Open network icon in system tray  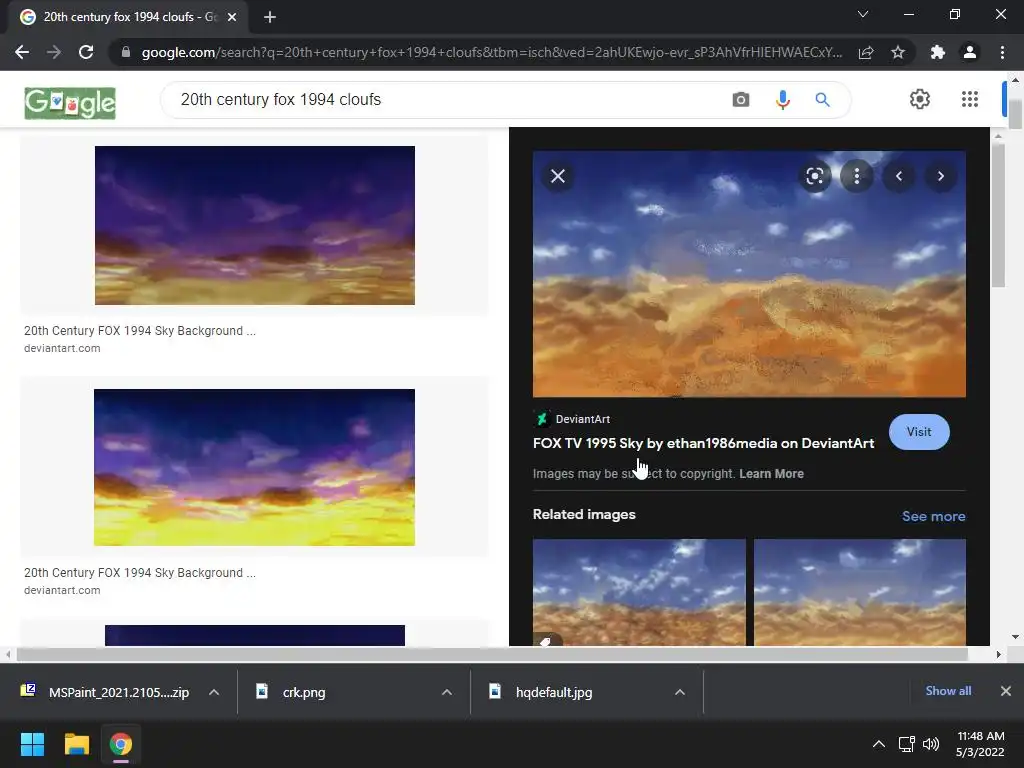906,744
